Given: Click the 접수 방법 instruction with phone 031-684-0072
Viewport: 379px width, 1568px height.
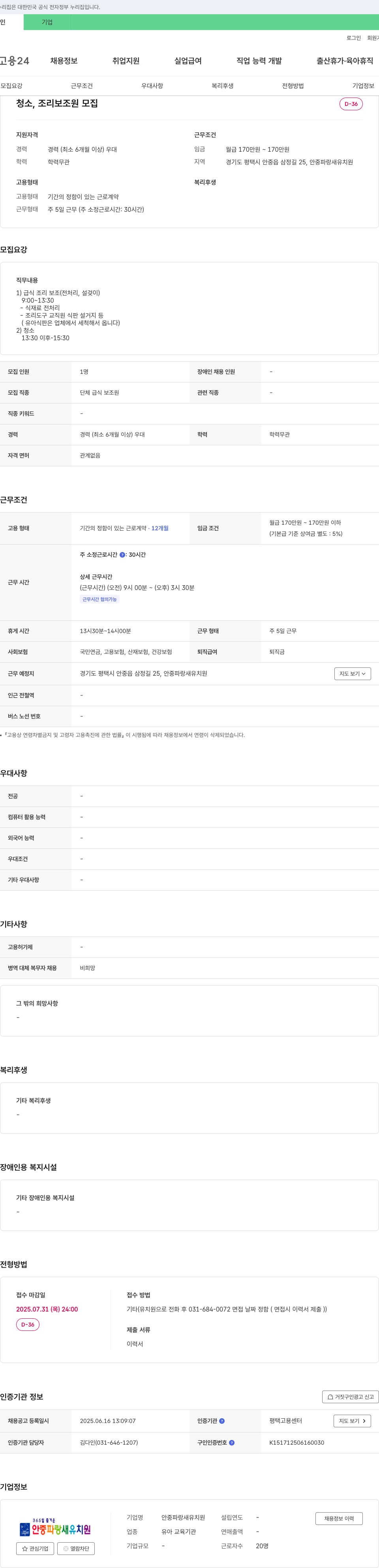Looking at the screenshot, I should tap(226, 1309).
